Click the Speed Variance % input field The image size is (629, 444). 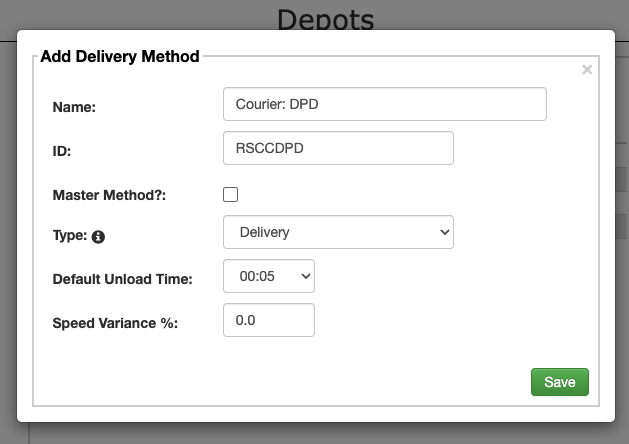pos(269,320)
